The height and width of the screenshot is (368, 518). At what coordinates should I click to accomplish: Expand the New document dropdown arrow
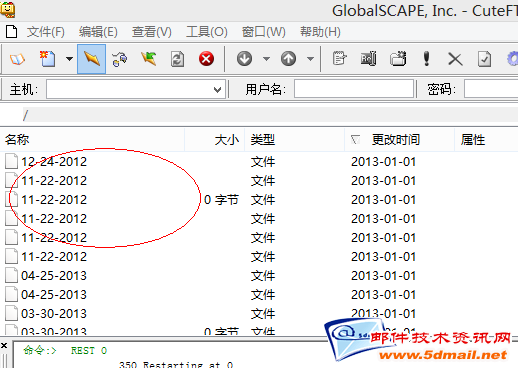click(x=69, y=59)
